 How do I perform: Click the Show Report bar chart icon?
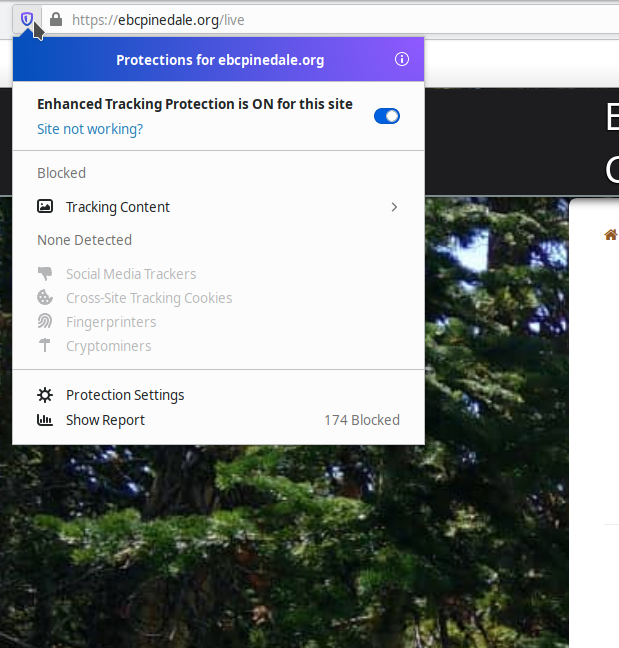coord(45,420)
